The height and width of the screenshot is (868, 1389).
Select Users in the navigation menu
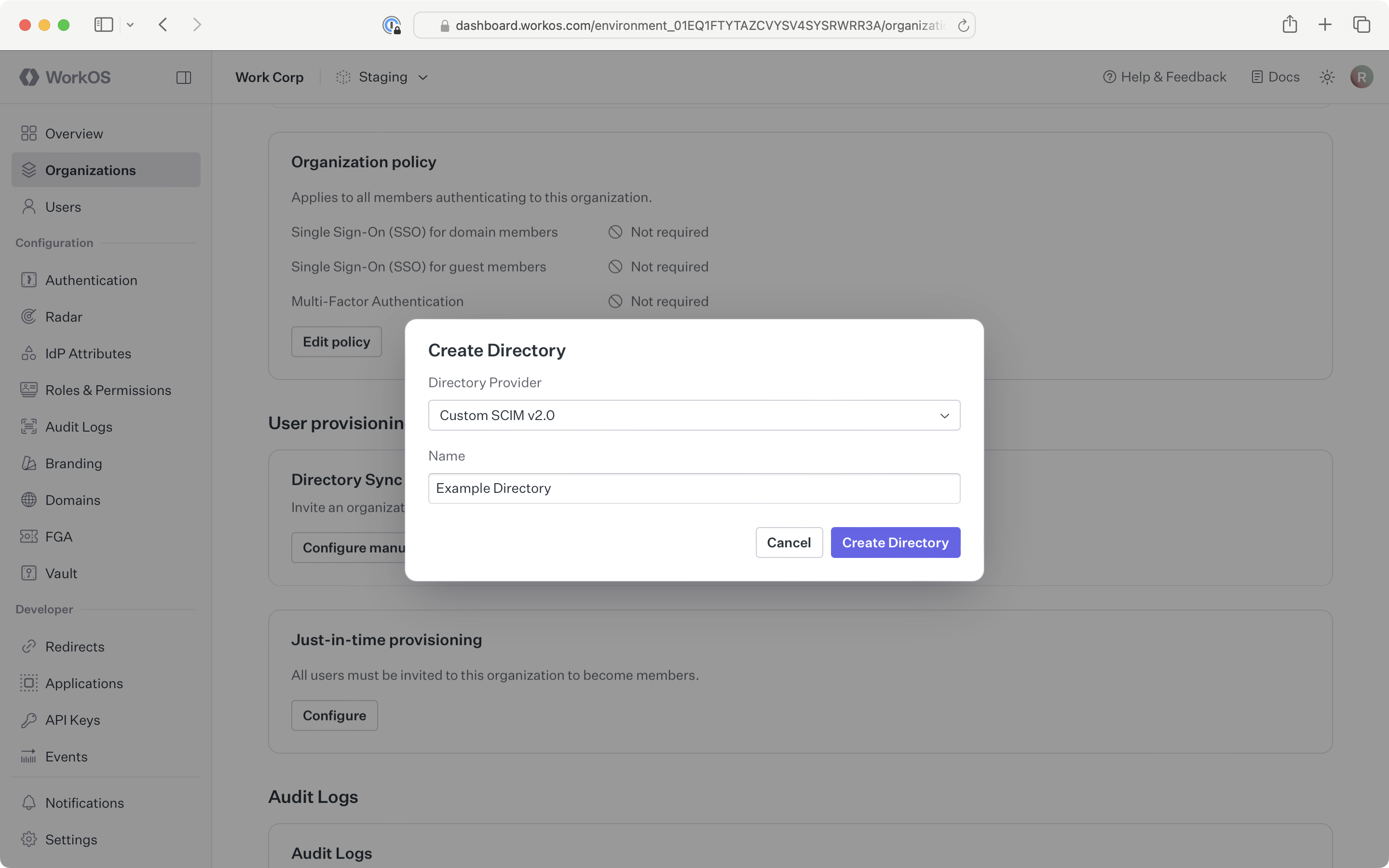click(x=63, y=207)
